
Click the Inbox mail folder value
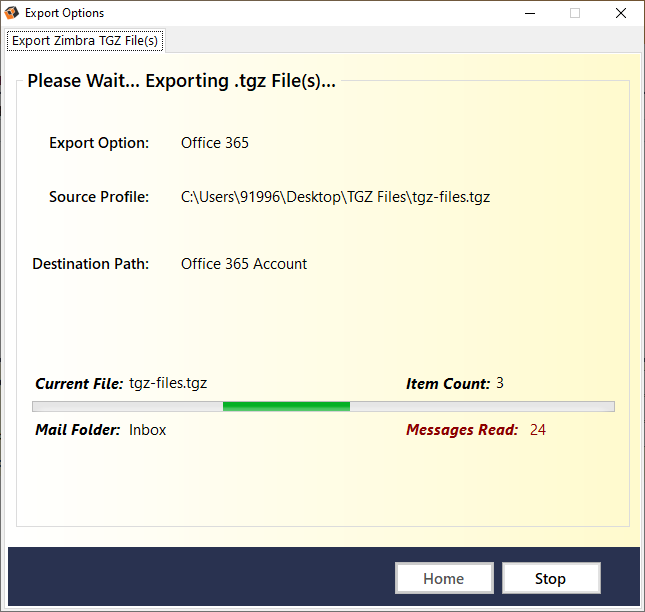click(x=148, y=430)
